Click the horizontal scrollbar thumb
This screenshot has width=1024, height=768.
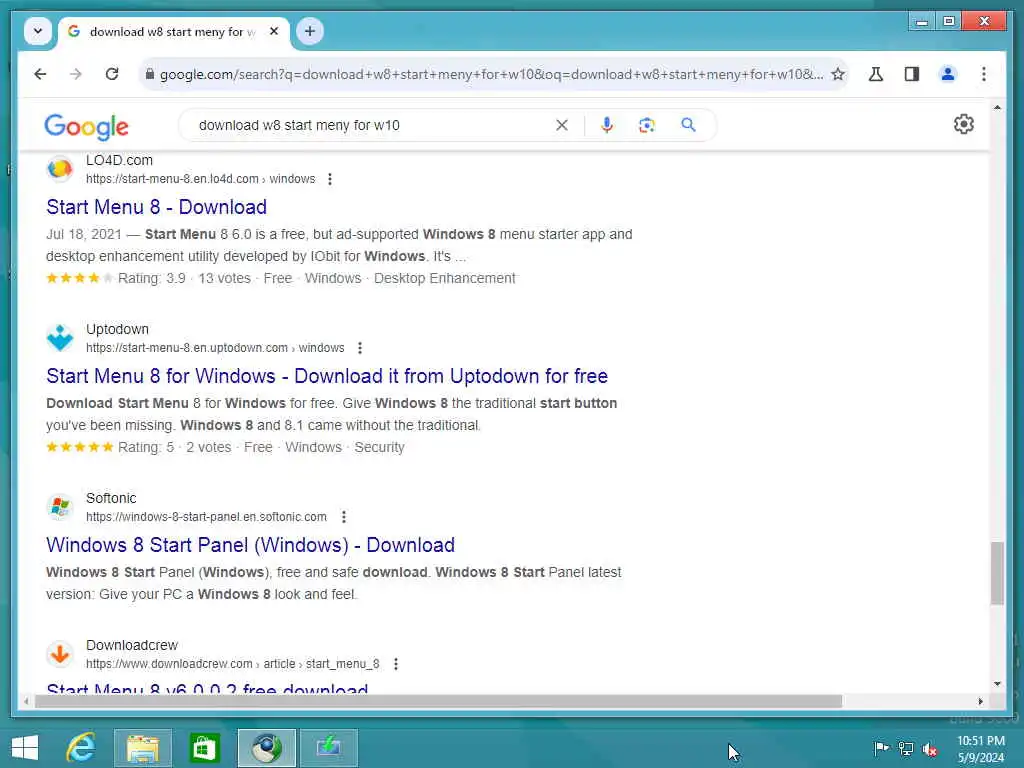[438, 701]
